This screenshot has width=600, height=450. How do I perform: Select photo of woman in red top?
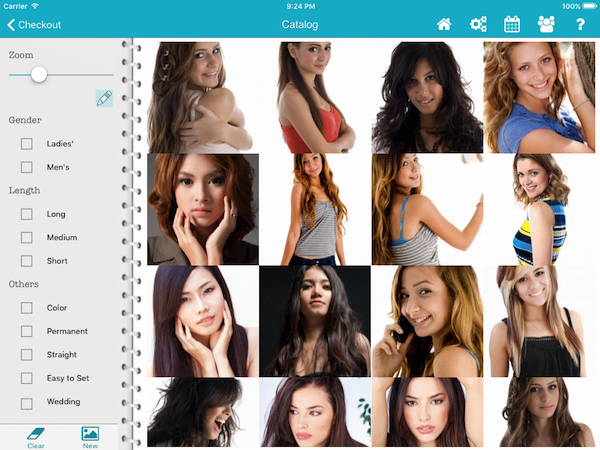tap(315, 98)
